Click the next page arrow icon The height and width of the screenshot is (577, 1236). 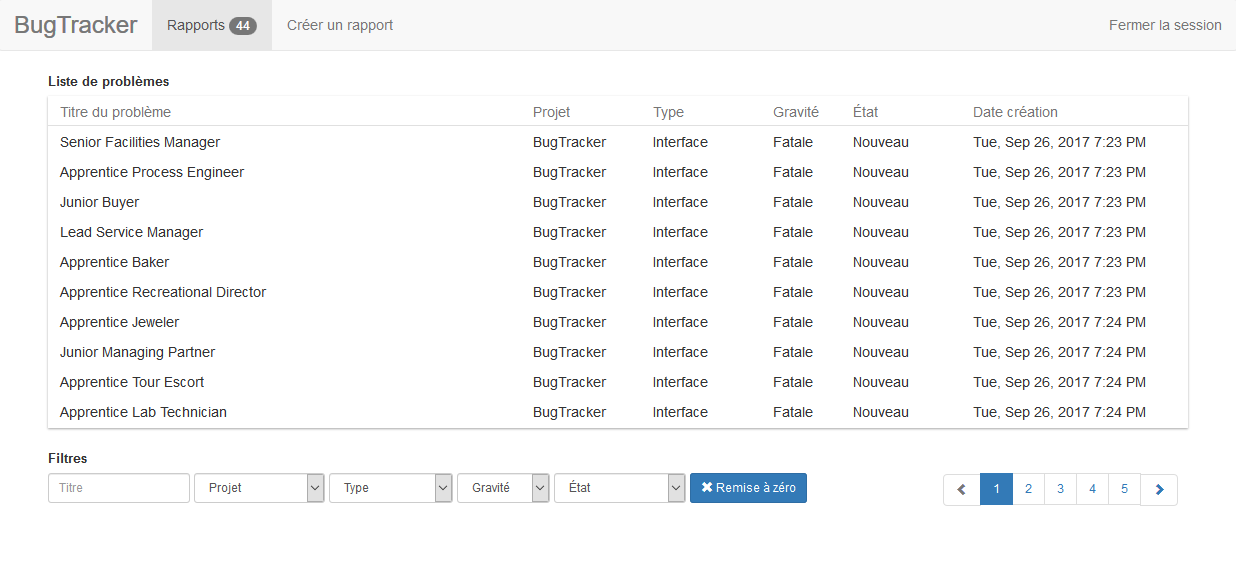(1159, 489)
